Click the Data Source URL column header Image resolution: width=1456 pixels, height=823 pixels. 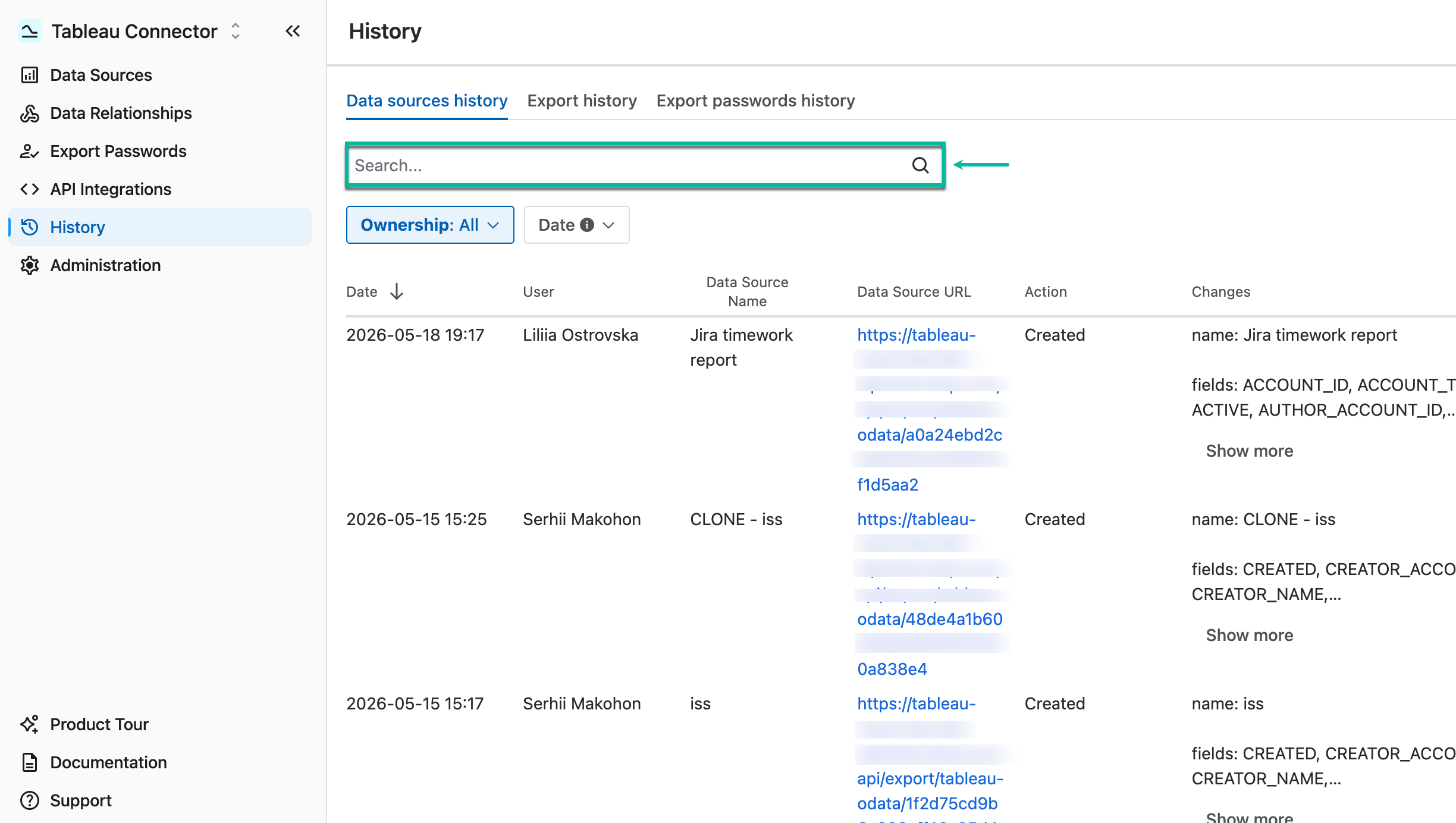pos(914,291)
